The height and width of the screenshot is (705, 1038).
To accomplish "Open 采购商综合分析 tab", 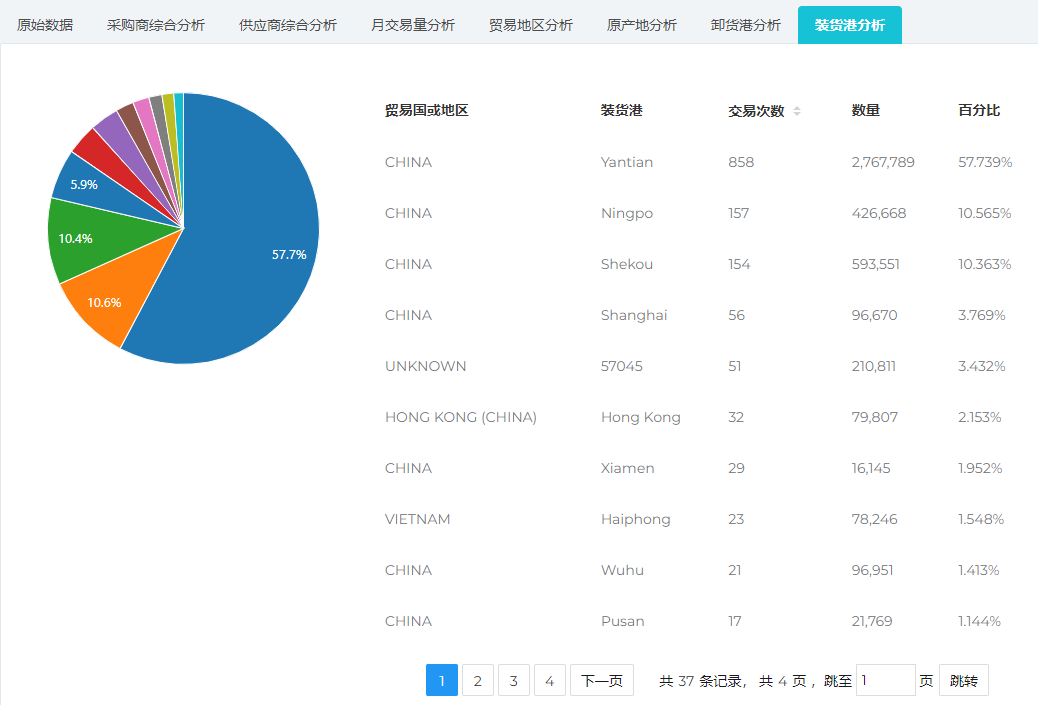I will point(155,25).
